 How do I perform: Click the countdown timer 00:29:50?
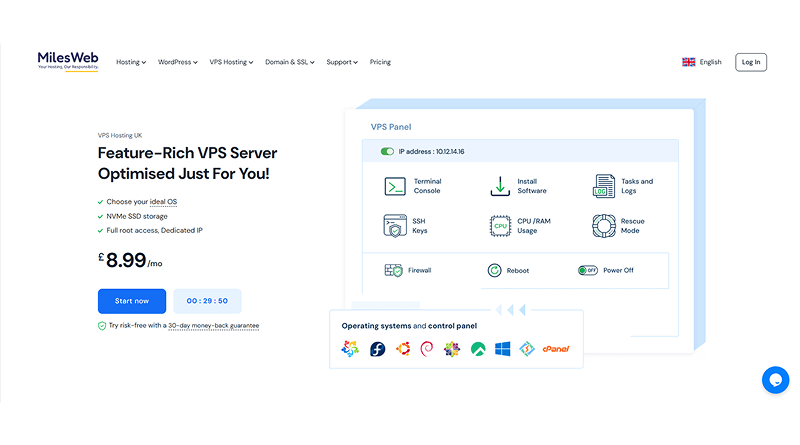click(x=207, y=301)
